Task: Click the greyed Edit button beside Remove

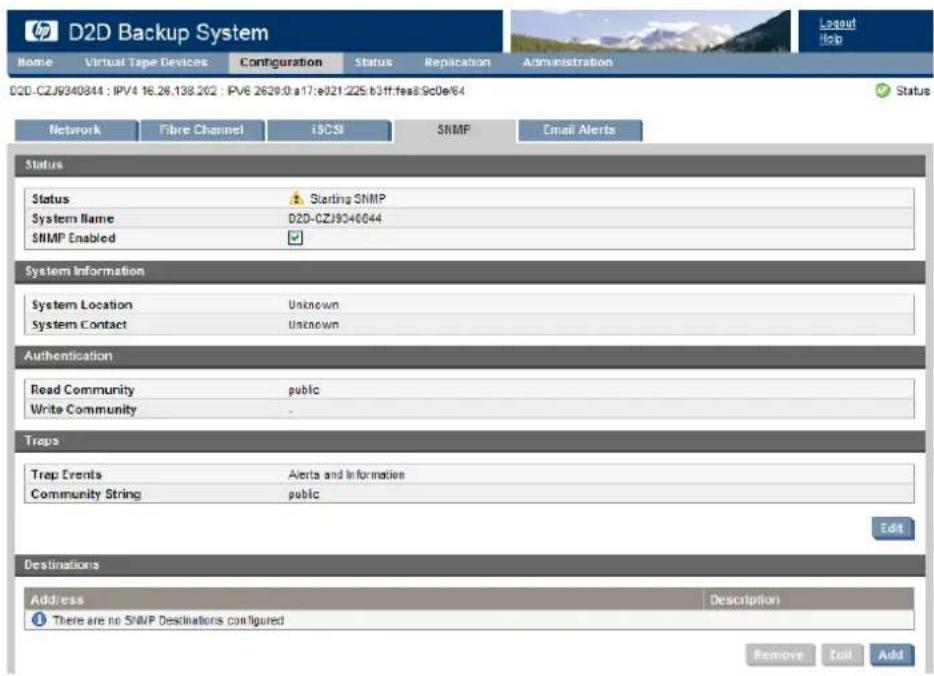Action: point(841,655)
